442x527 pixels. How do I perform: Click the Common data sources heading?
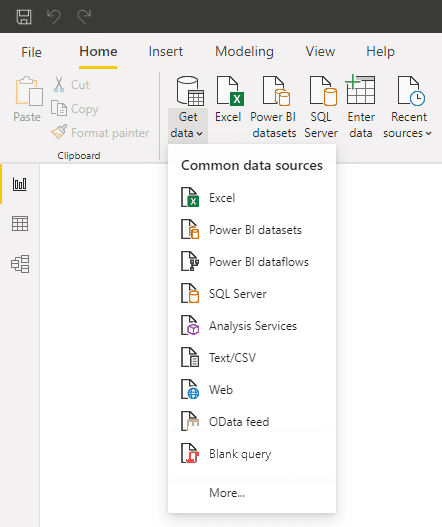(x=252, y=165)
